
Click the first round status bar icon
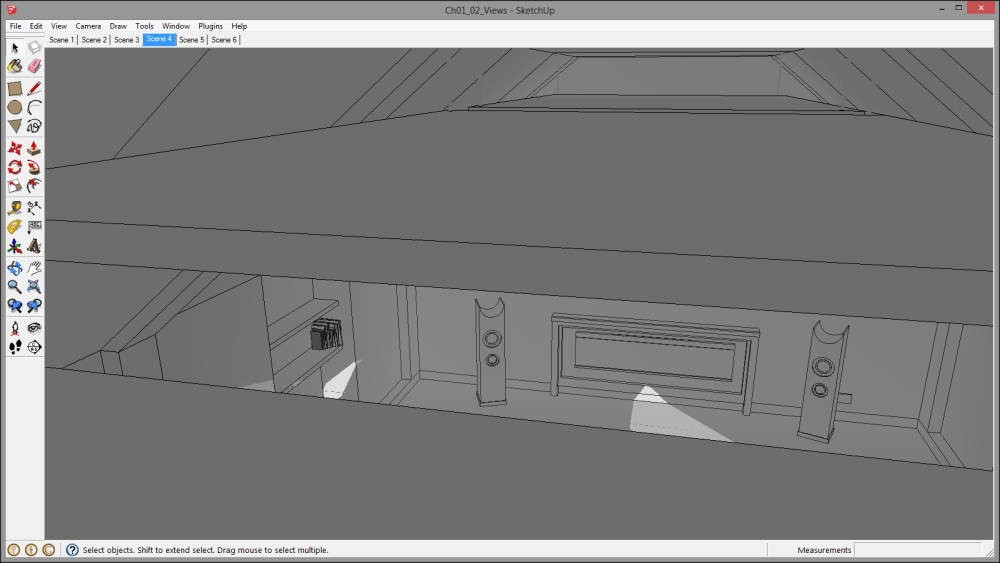click(x=13, y=550)
